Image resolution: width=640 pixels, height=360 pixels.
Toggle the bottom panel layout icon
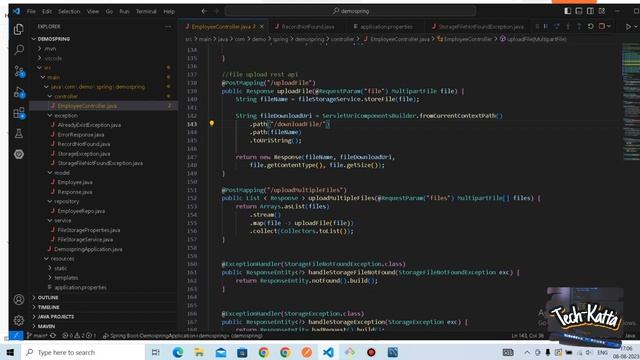pos(579,11)
